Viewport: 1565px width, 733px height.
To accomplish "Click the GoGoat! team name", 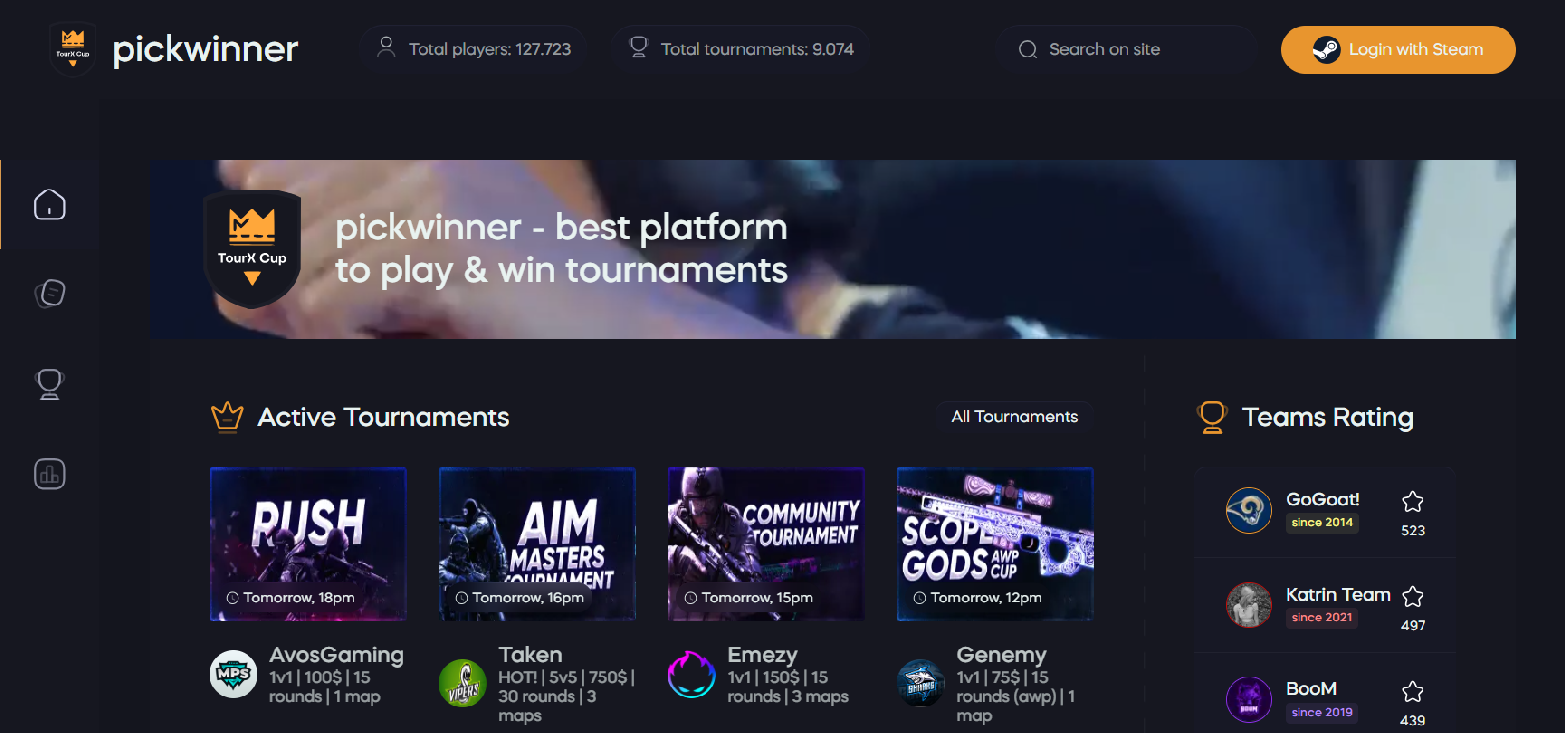I will 1322,499.
